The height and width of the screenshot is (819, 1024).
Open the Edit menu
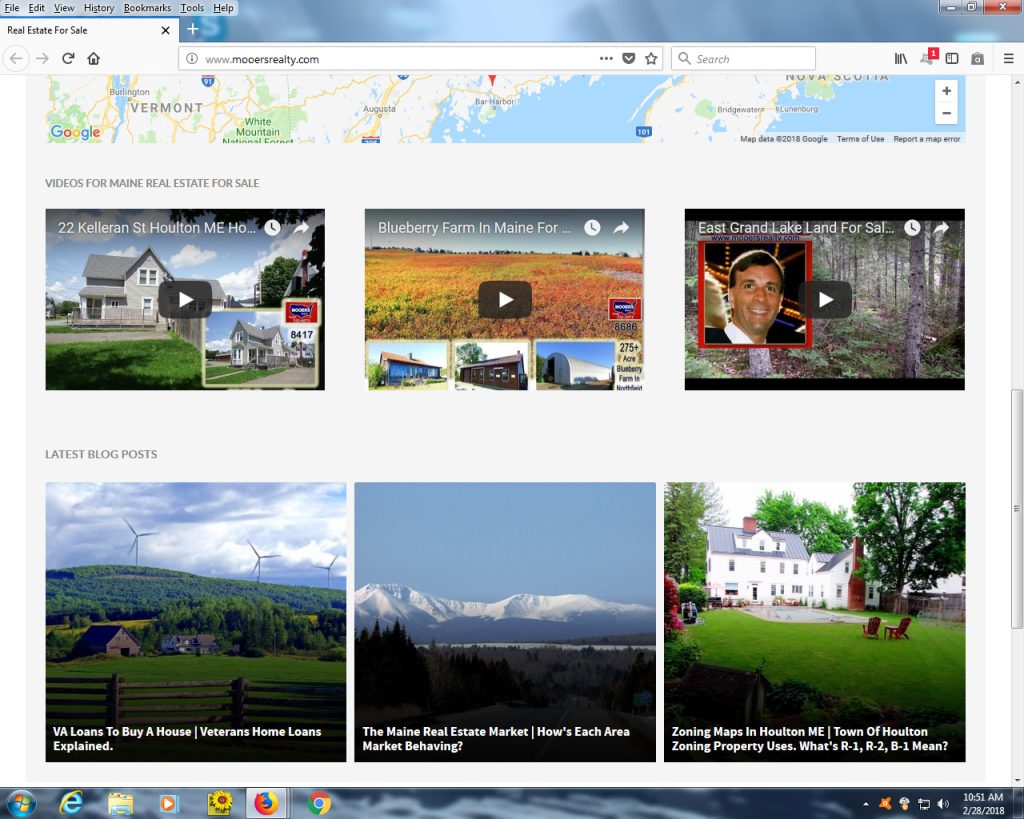(37, 8)
